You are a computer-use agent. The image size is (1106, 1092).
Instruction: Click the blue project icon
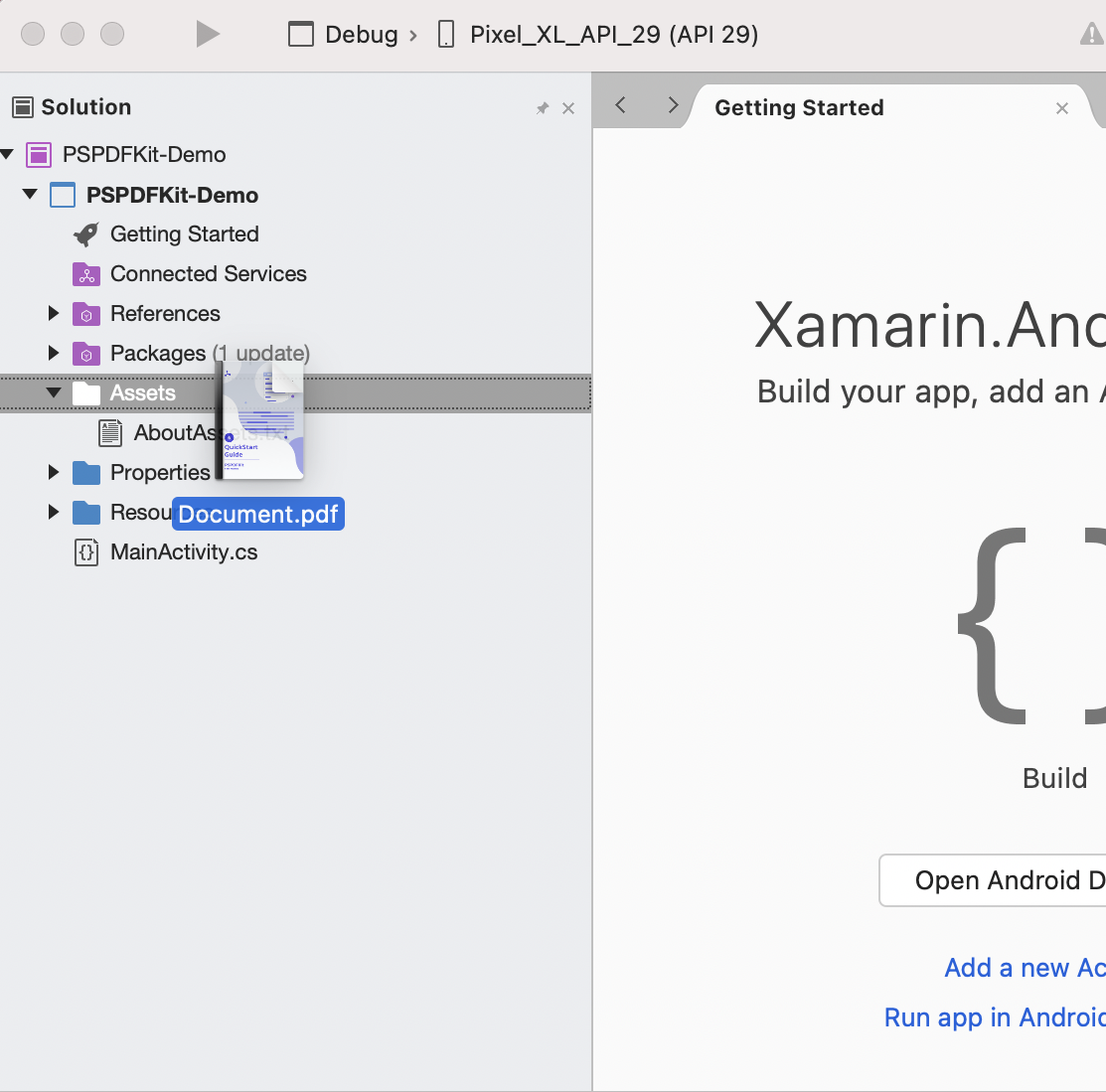pyautogui.click(x=62, y=195)
